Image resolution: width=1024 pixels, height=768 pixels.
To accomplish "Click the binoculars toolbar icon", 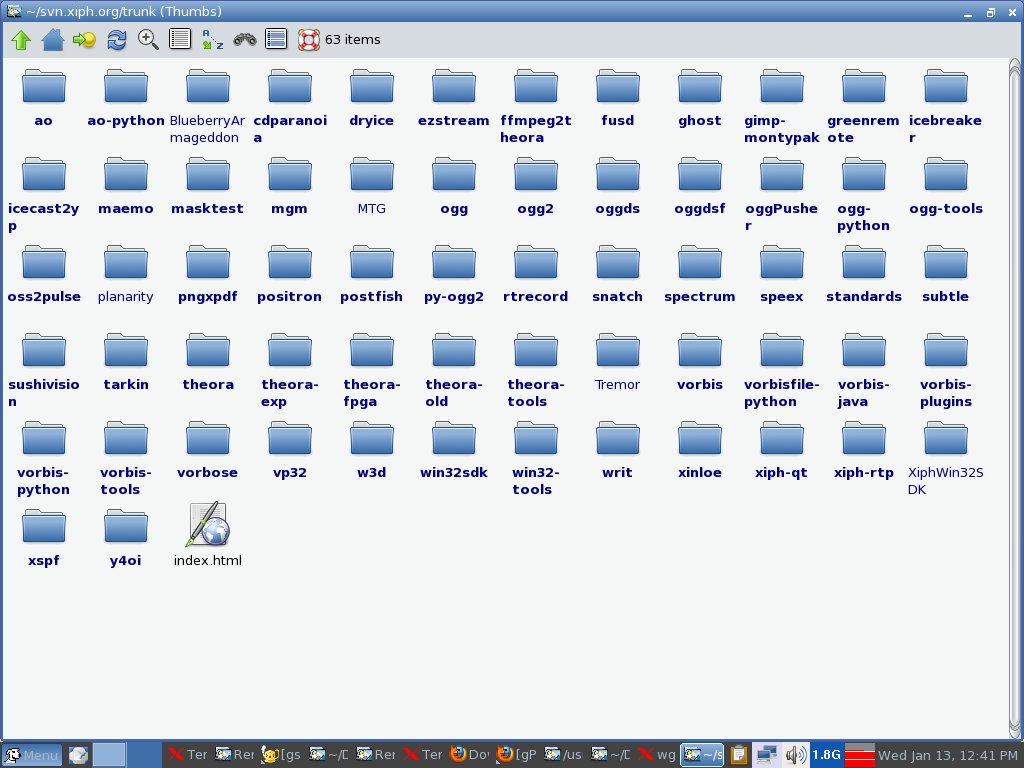I will (x=245, y=40).
